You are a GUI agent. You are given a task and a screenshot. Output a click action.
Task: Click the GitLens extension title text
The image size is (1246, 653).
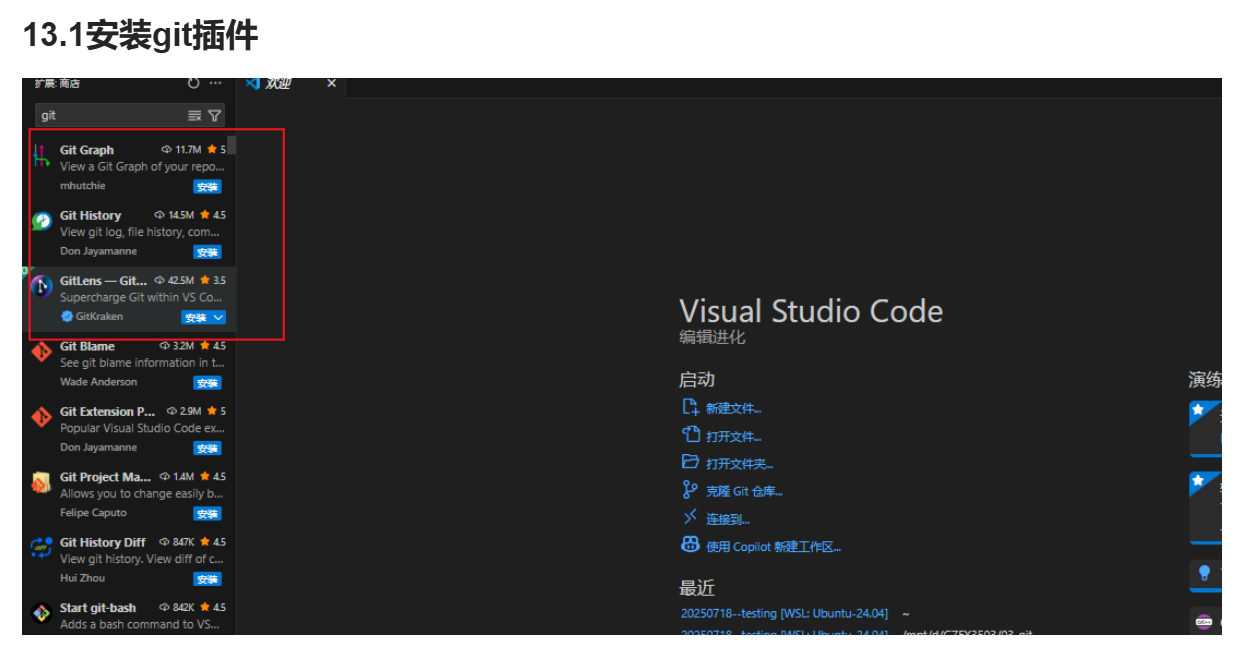tap(103, 281)
